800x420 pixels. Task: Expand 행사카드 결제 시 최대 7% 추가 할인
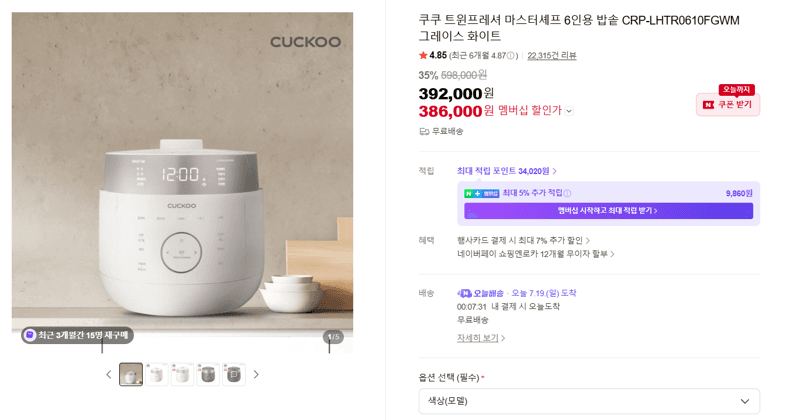(x=523, y=240)
